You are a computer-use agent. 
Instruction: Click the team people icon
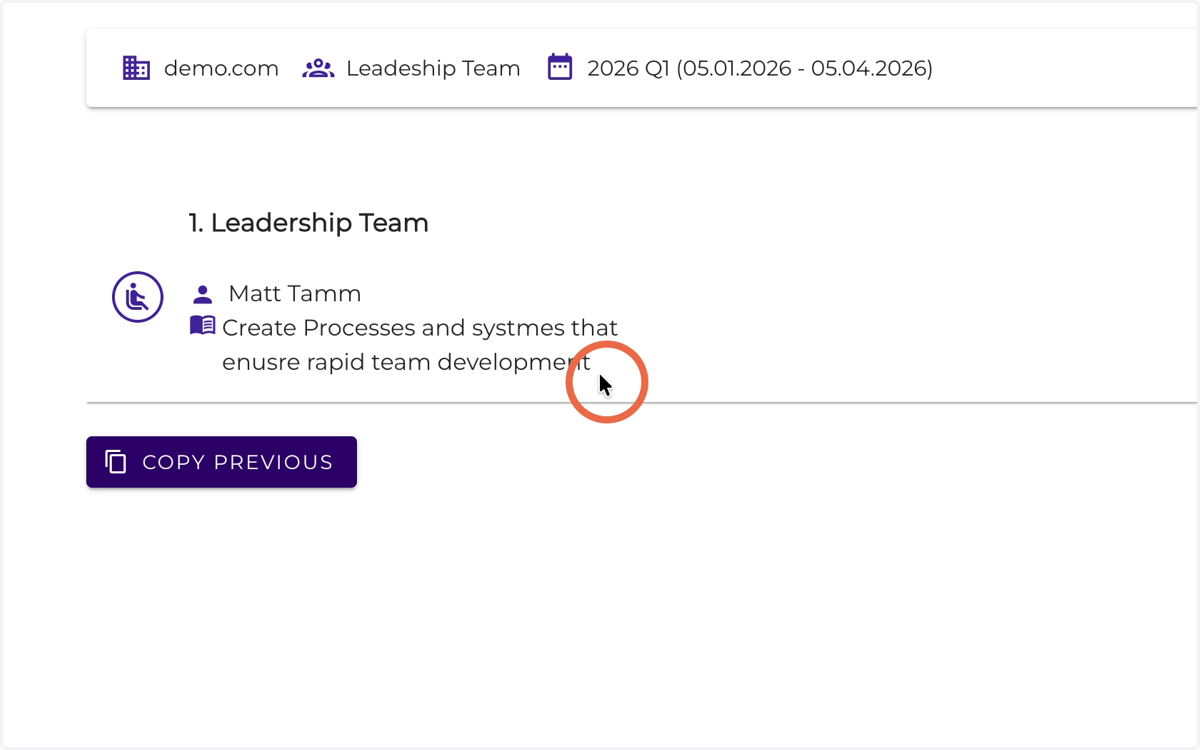coord(318,68)
